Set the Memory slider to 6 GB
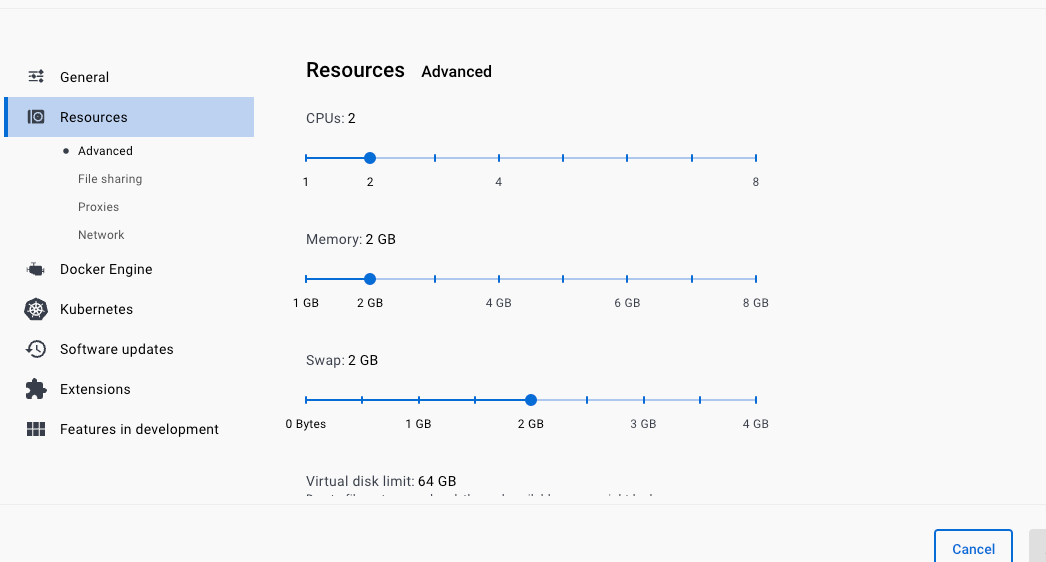The width and height of the screenshot is (1046, 562). pos(627,279)
